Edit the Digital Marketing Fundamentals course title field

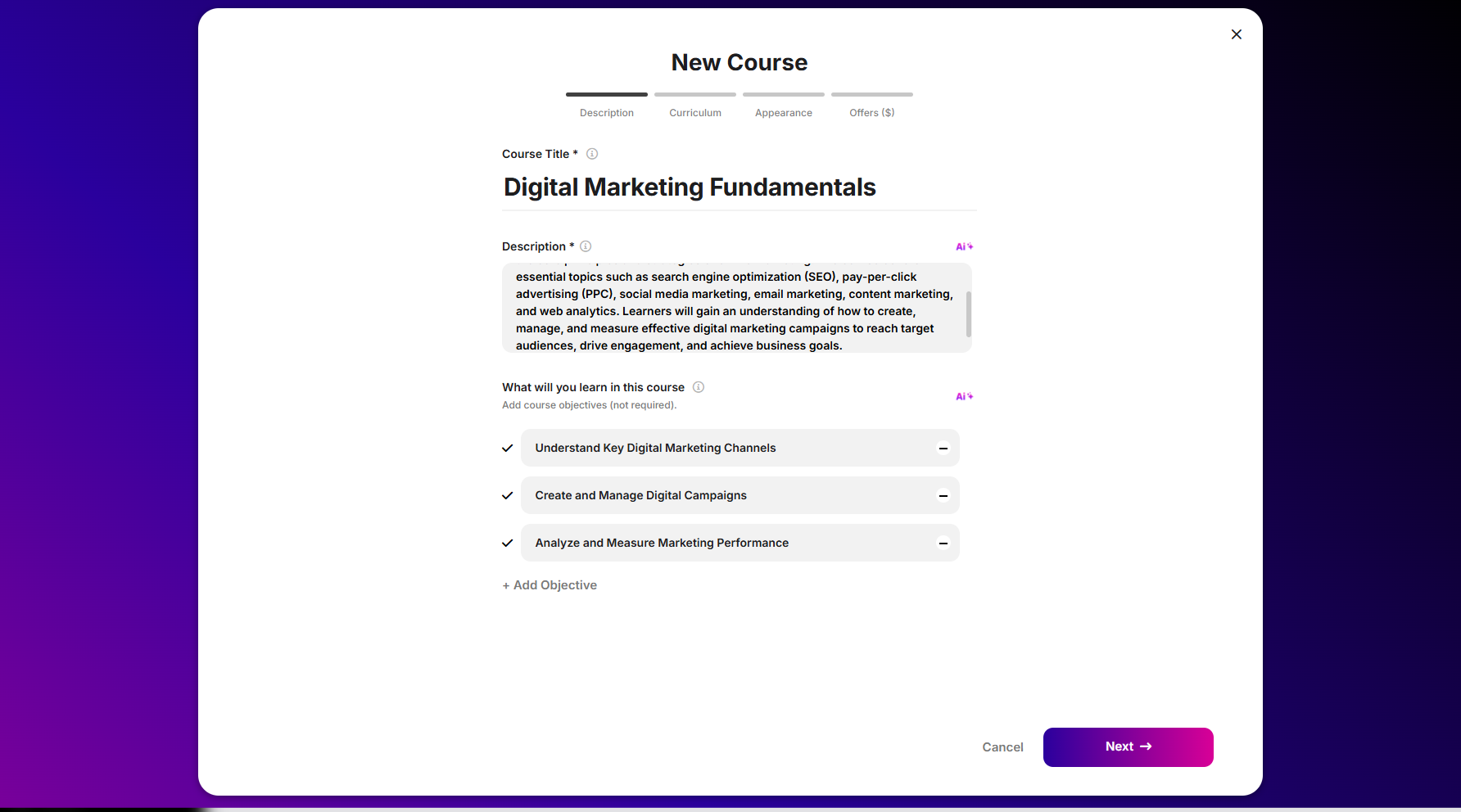click(x=740, y=187)
